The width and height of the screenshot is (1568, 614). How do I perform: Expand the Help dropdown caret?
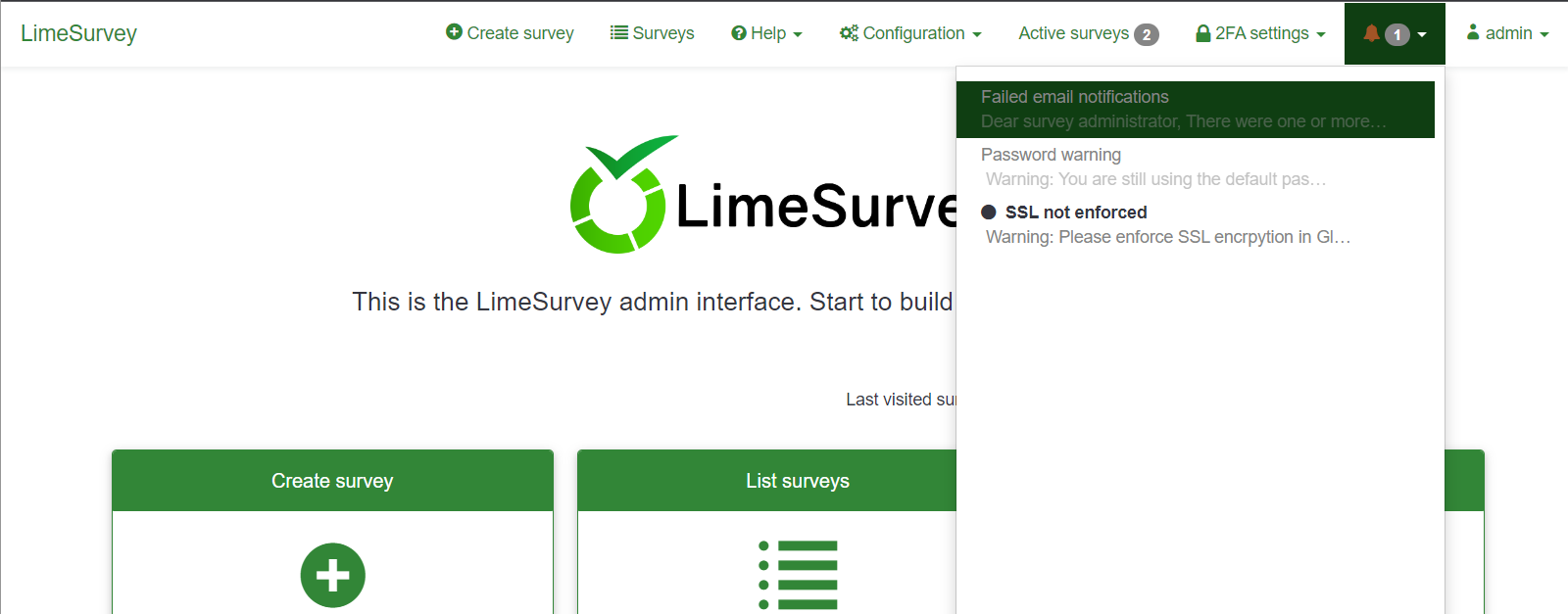coord(798,34)
